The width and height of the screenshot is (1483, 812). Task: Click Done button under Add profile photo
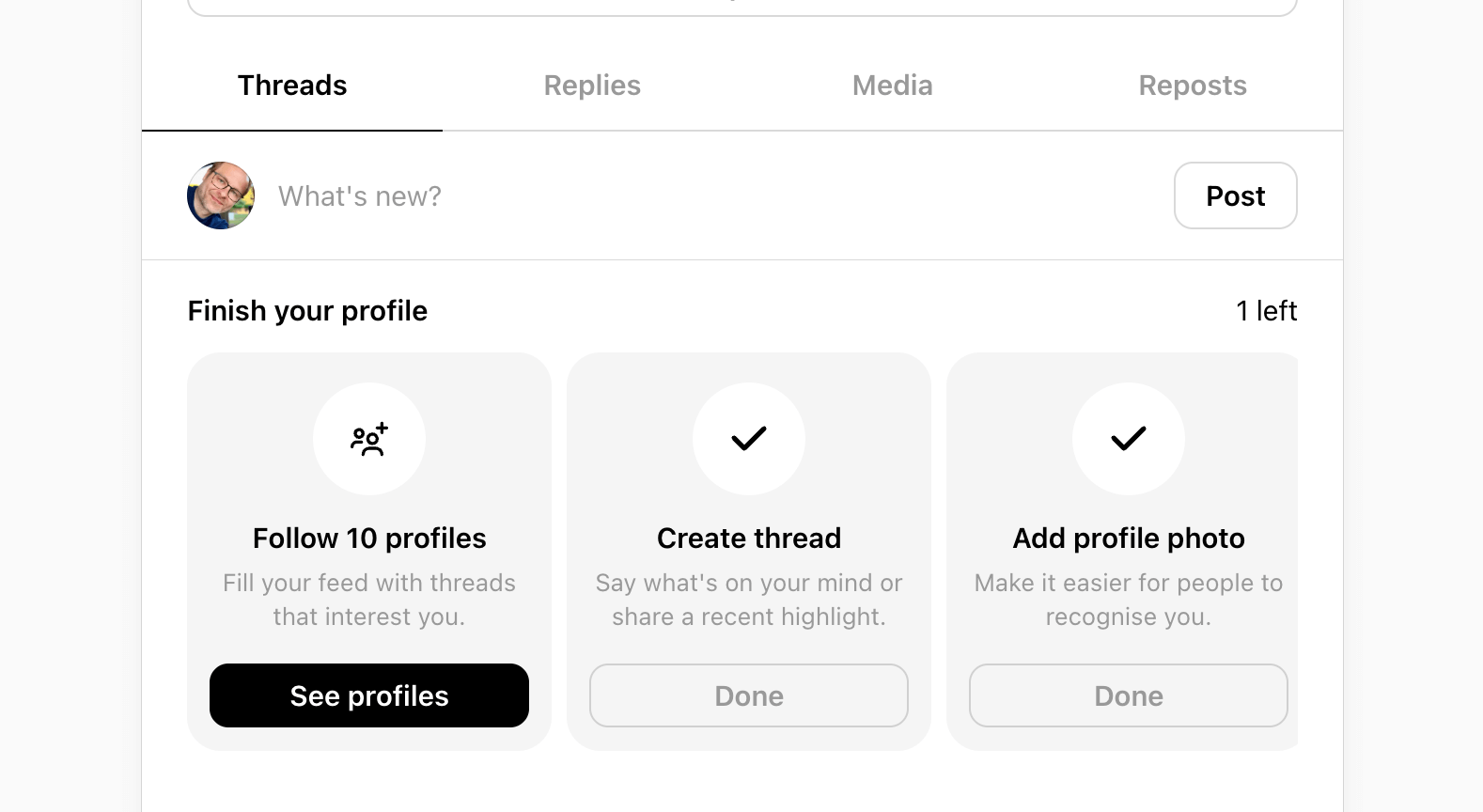1128,695
